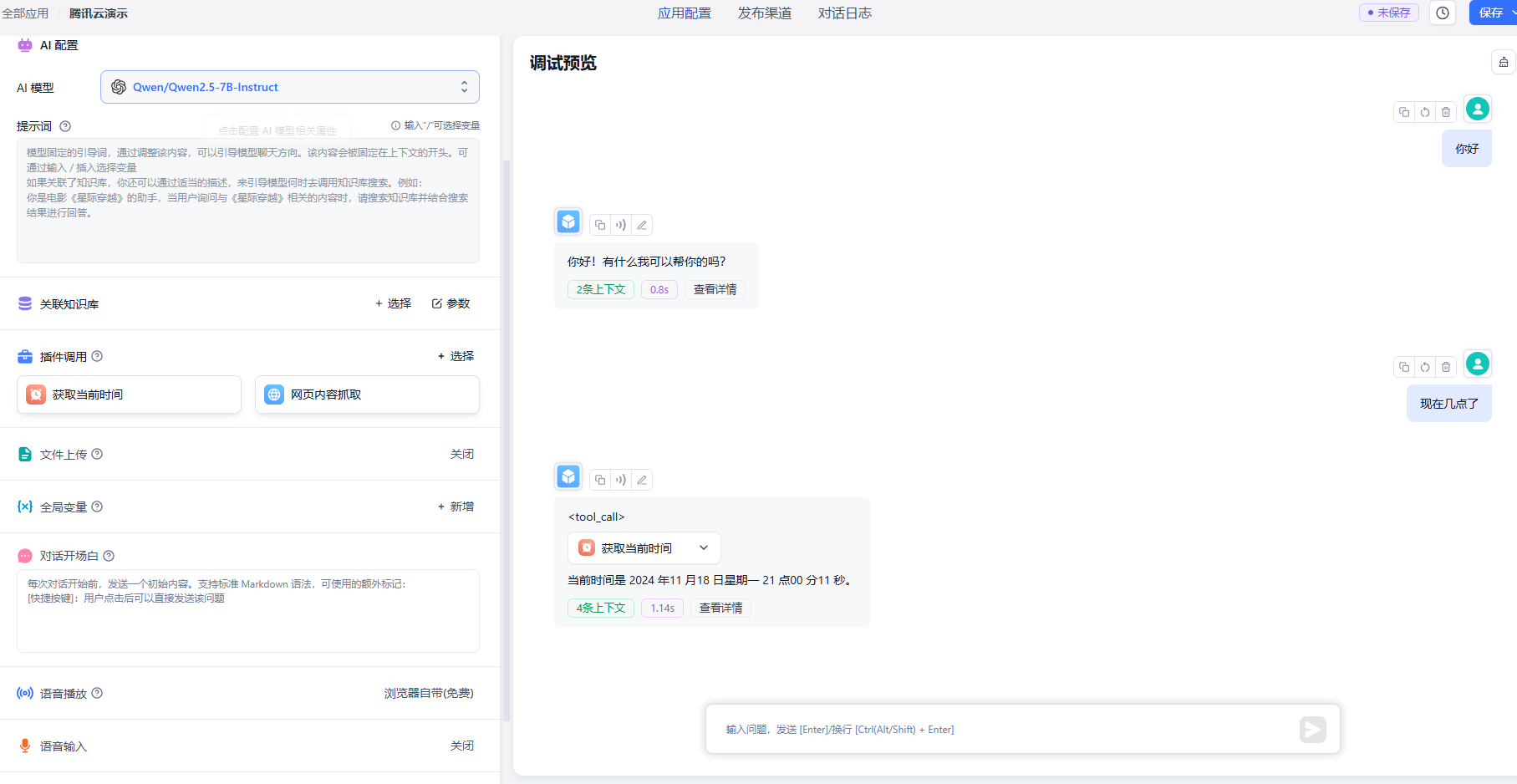The width and height of the screenshot is (1517, 784).
Task: Click the 未保存 status badge
Action: coord(1389,13)
